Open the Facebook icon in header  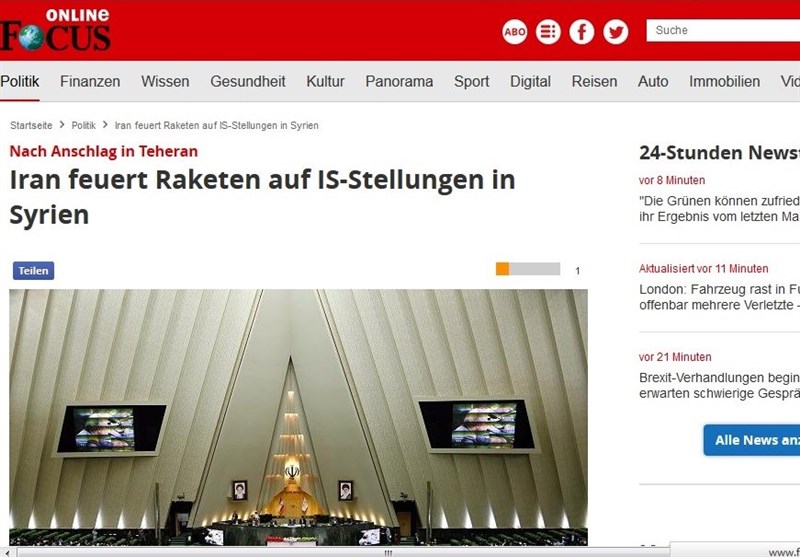pos(582,32)
